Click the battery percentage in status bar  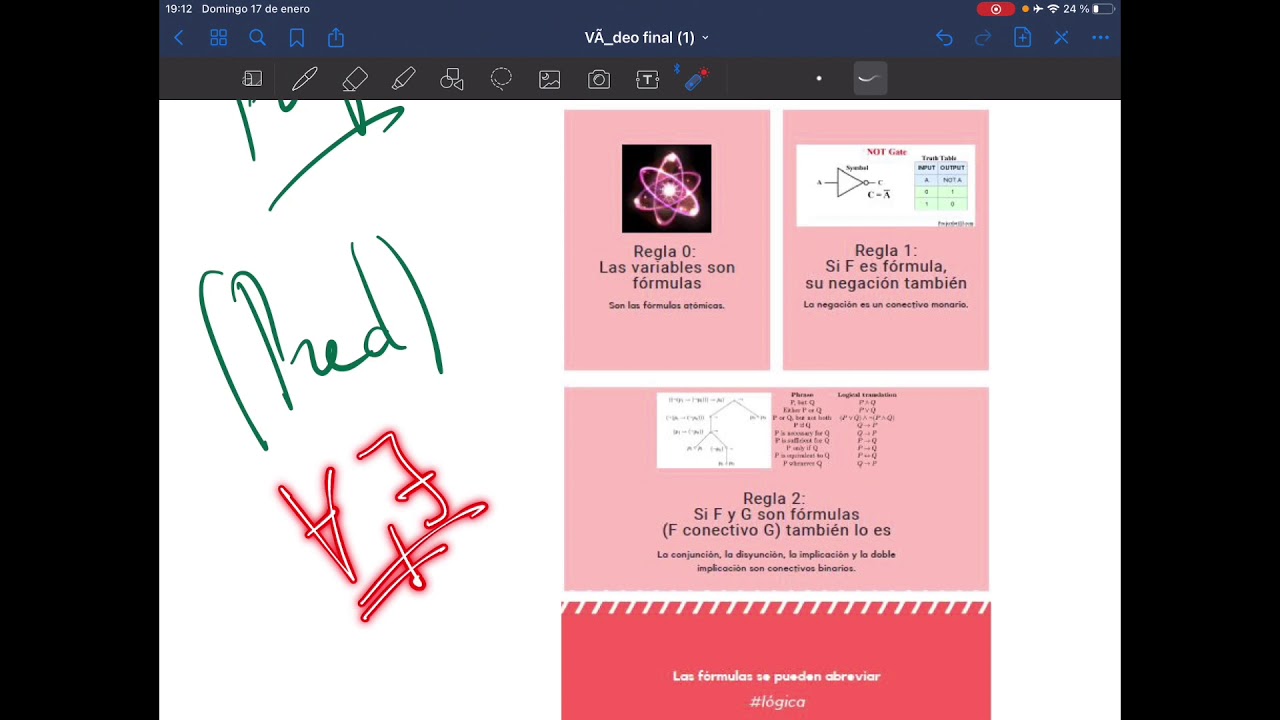coord(1077,9)
